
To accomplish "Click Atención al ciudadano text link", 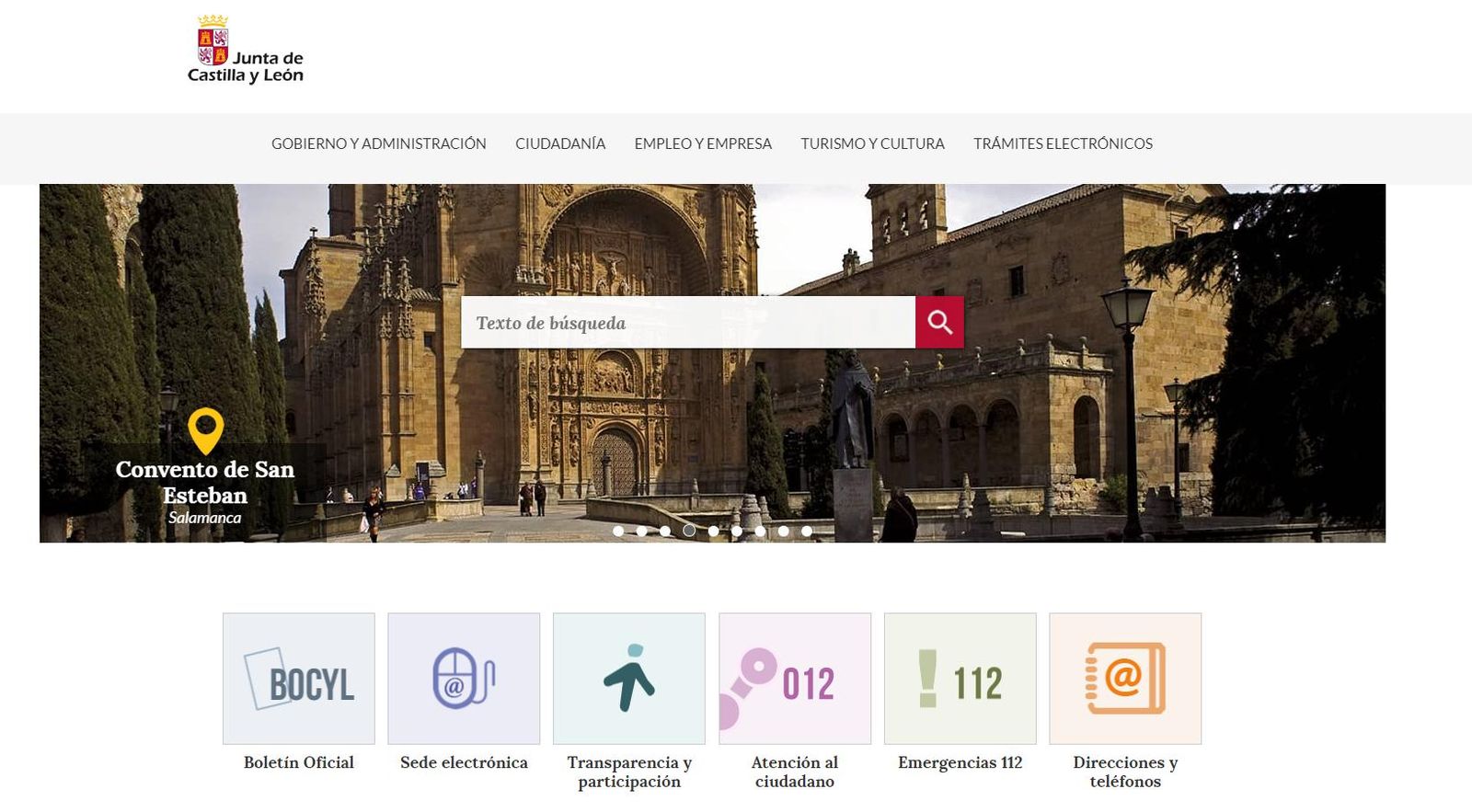I will coord(795,772).
